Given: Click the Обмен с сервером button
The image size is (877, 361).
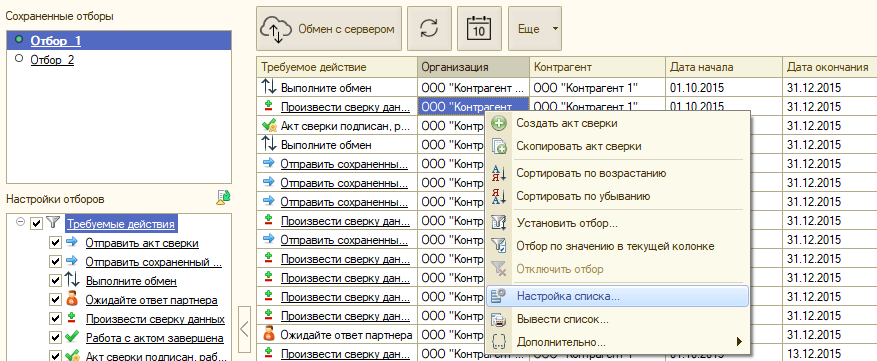Looking at the screenshot, I should click(329, 29).
